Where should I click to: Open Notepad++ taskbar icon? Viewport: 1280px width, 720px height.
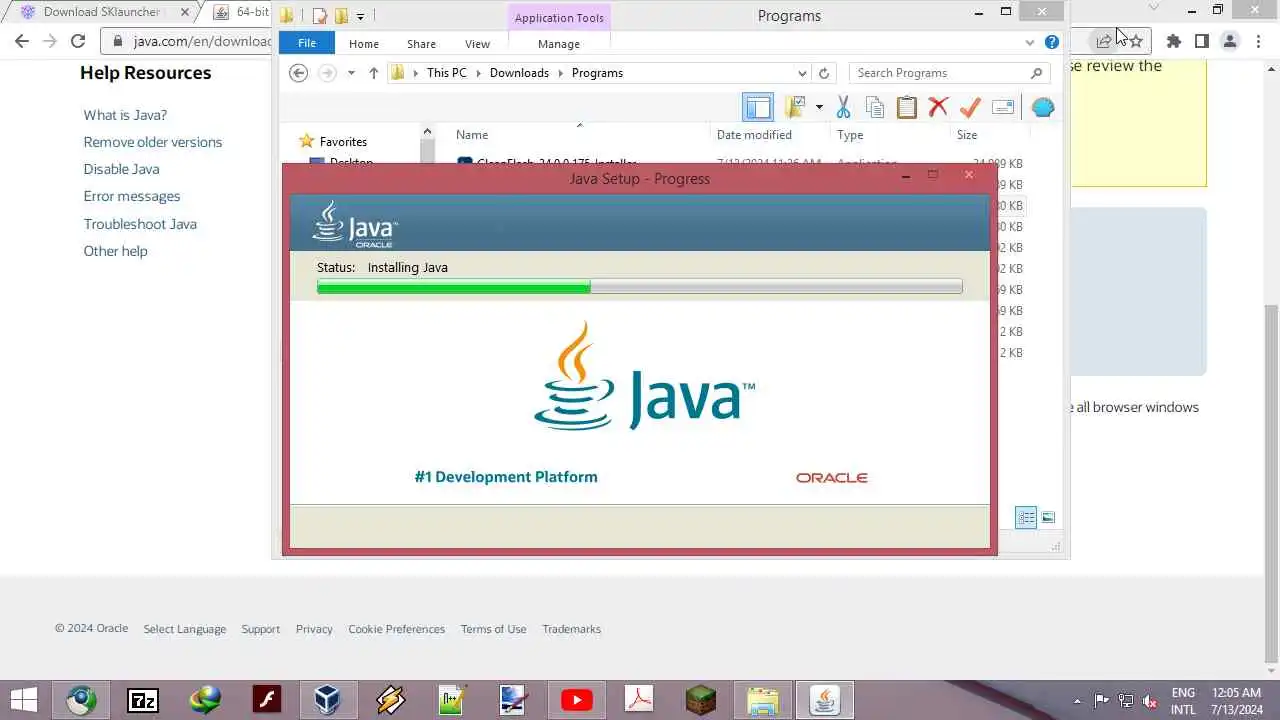click(x=452, y=699)
